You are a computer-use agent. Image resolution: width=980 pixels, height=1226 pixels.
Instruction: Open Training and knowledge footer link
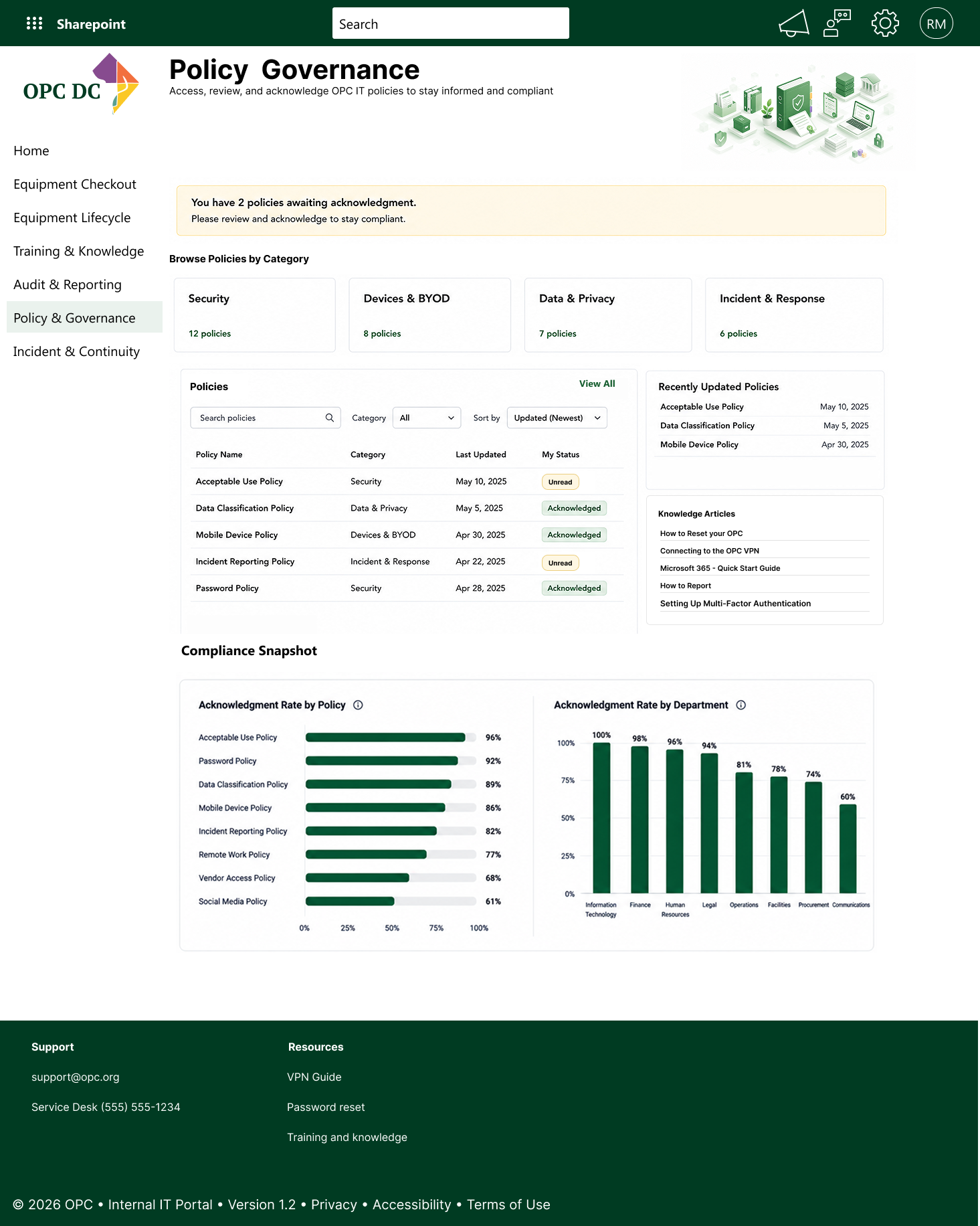coord(347,1137)
